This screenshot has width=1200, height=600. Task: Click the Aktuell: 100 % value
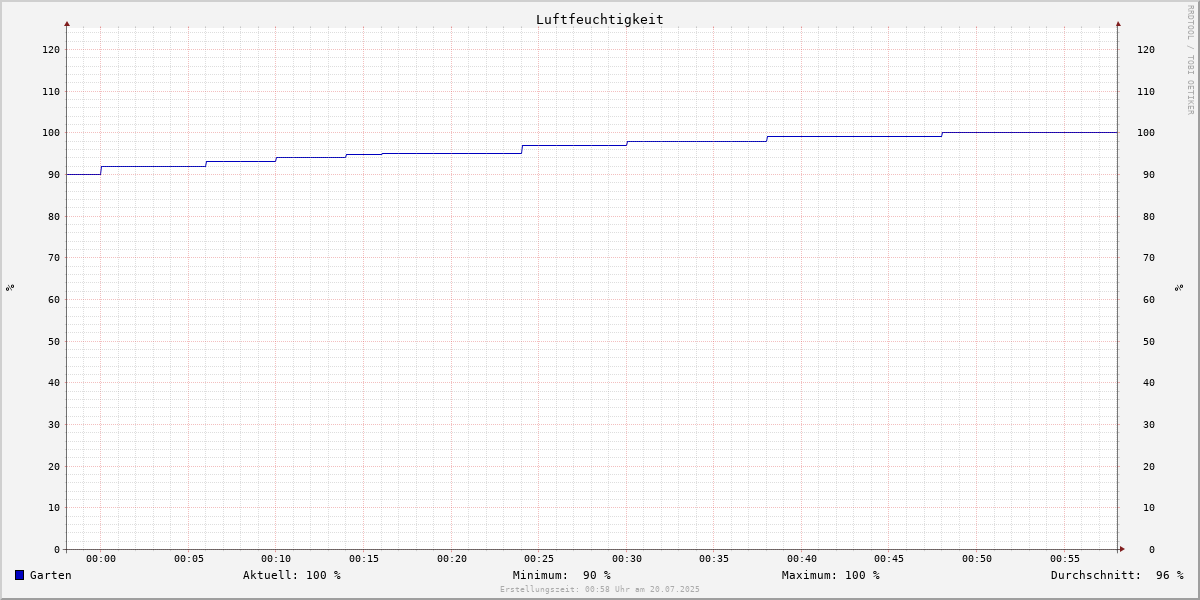[x=291, y=575]
